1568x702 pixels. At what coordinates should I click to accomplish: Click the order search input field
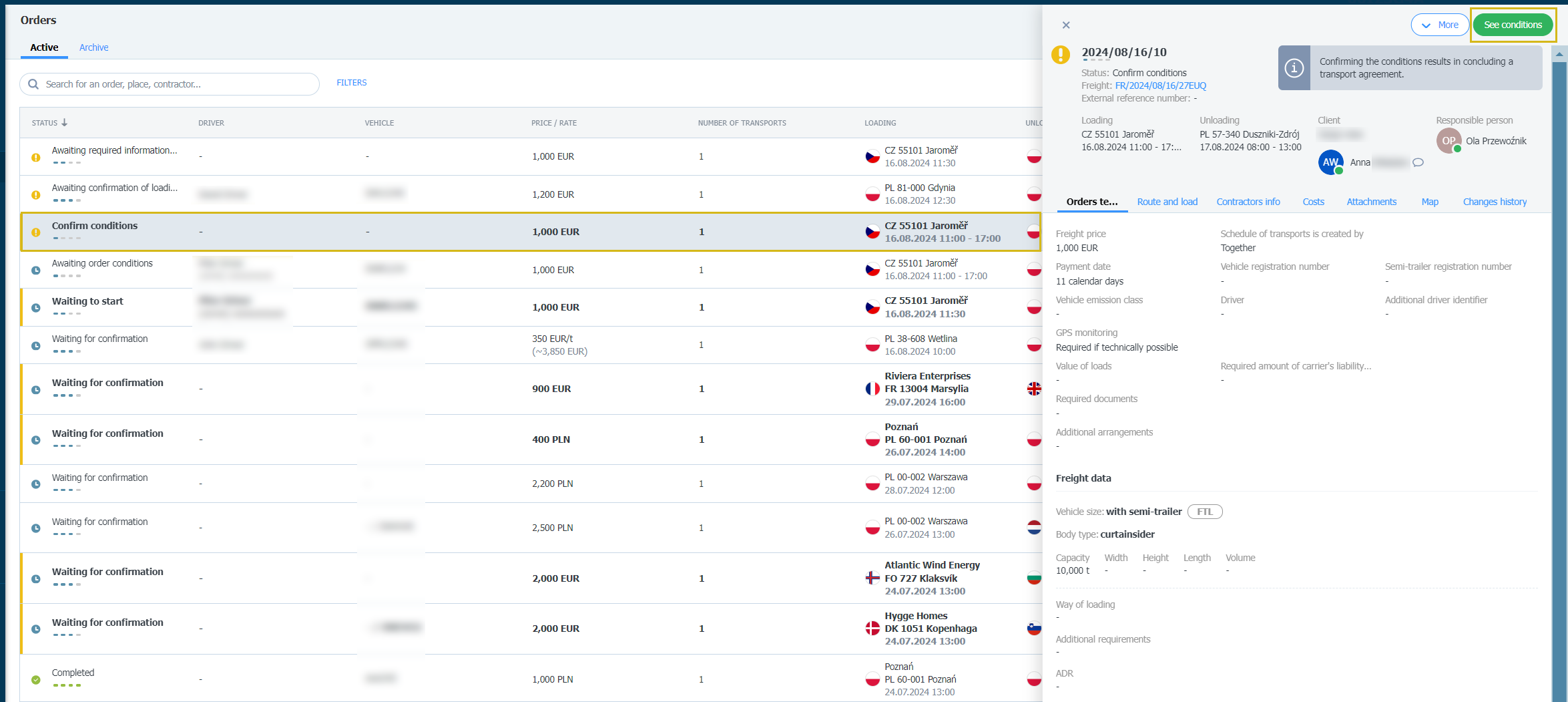[170, 84]
